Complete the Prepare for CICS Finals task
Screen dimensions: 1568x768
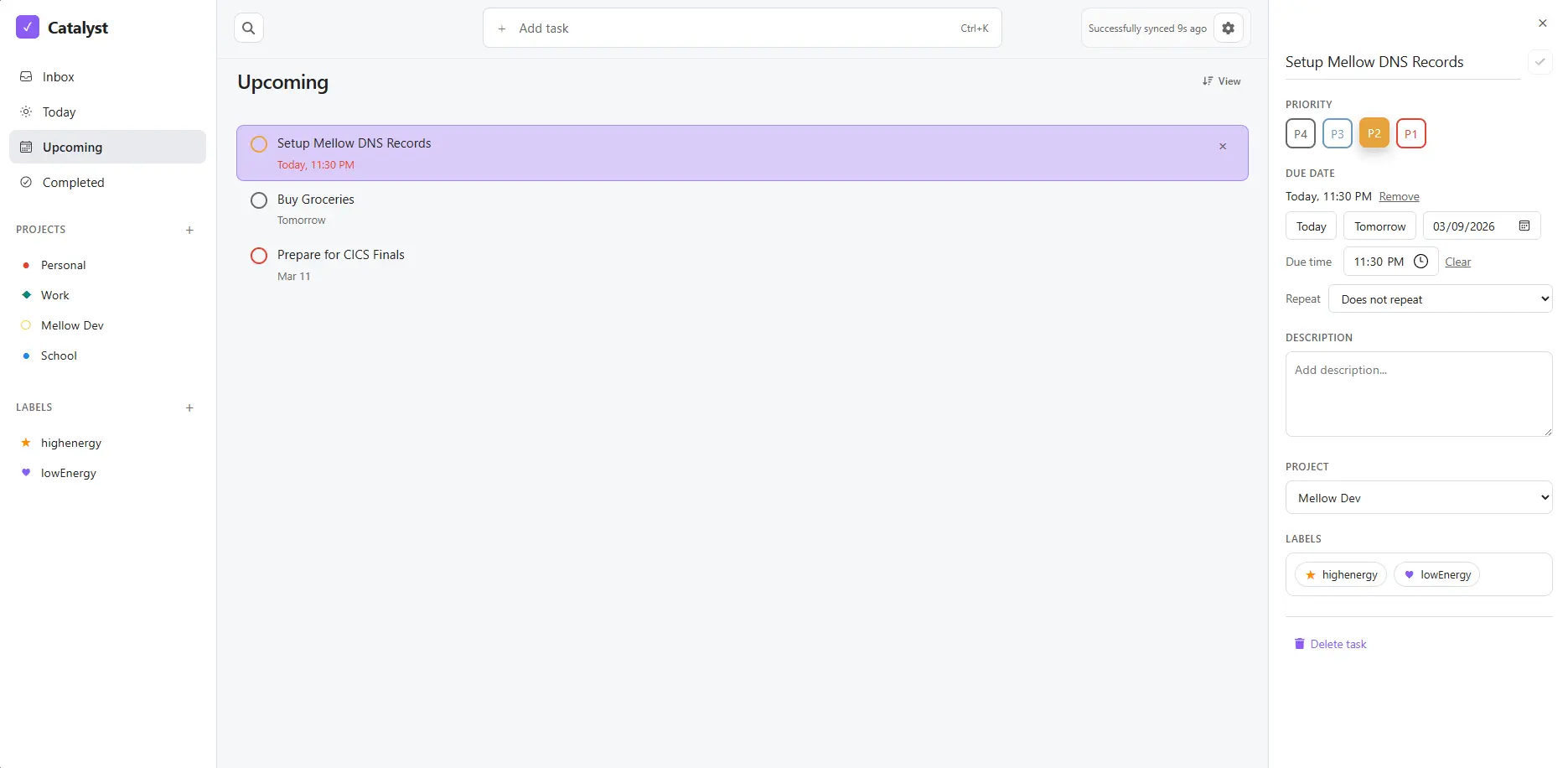tap(258, 256)
